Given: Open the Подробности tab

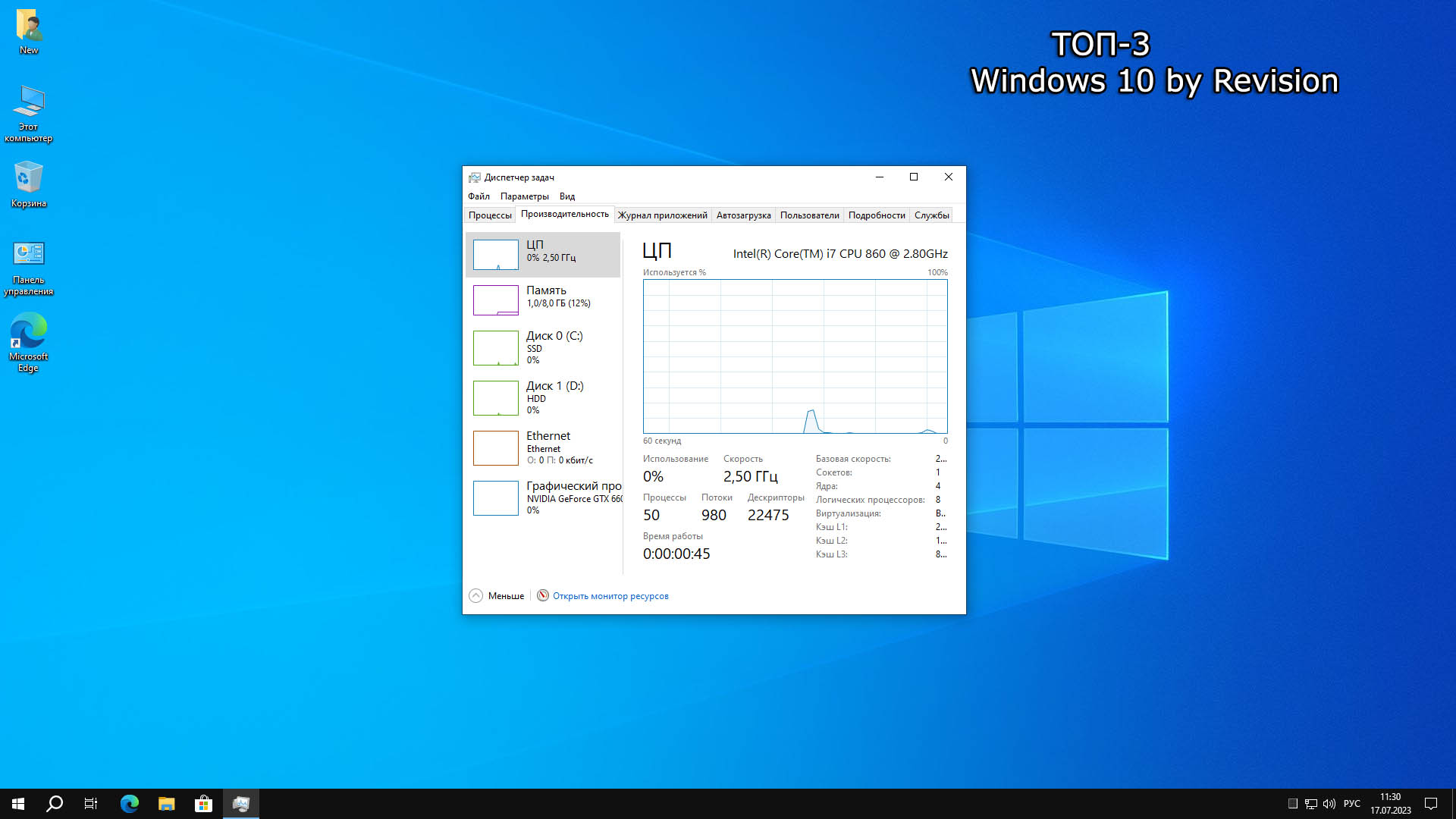Looking at the screenshot, I should [x=877, y=215].
